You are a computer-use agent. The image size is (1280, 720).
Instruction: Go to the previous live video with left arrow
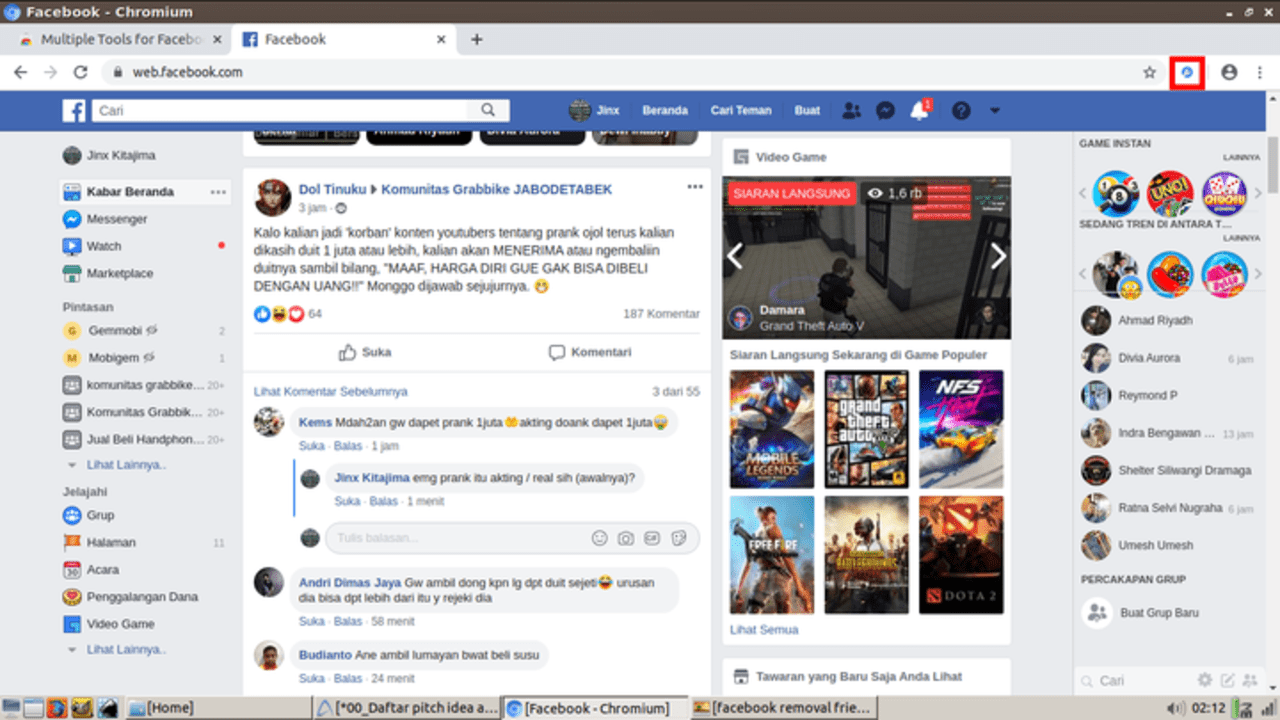[735, 257]
